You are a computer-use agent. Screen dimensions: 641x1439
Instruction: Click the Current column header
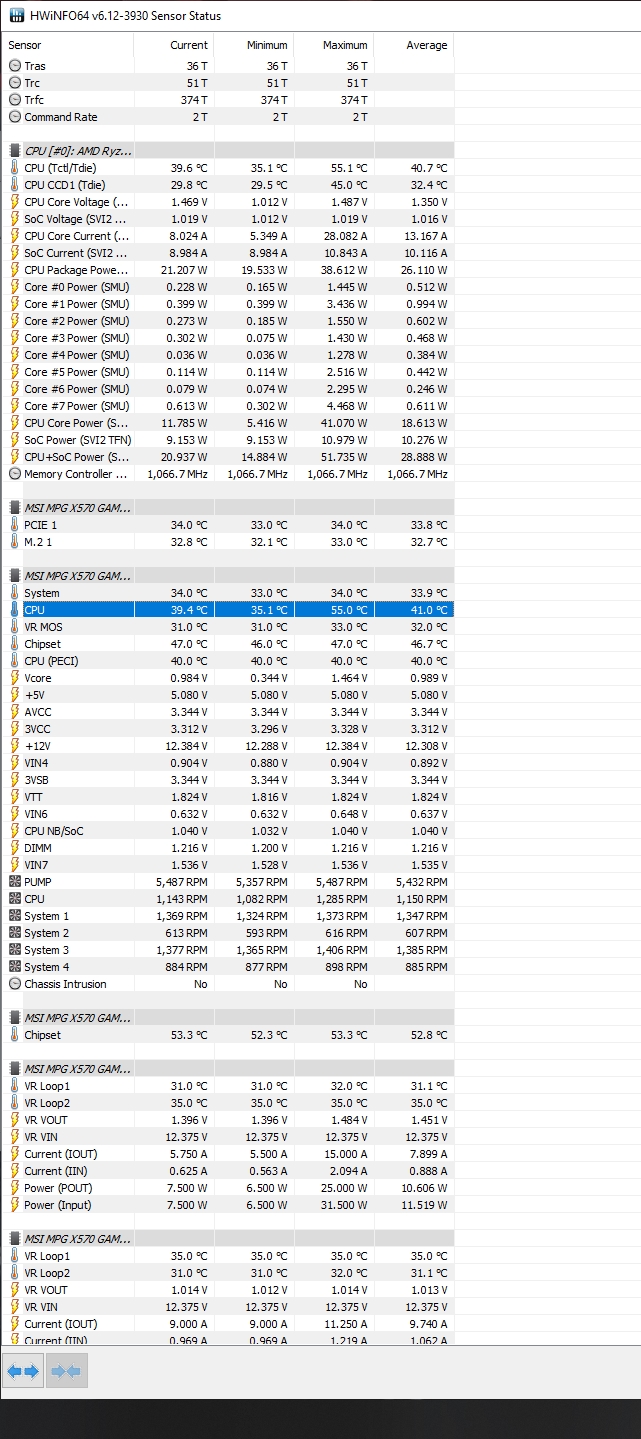point(174,45)
